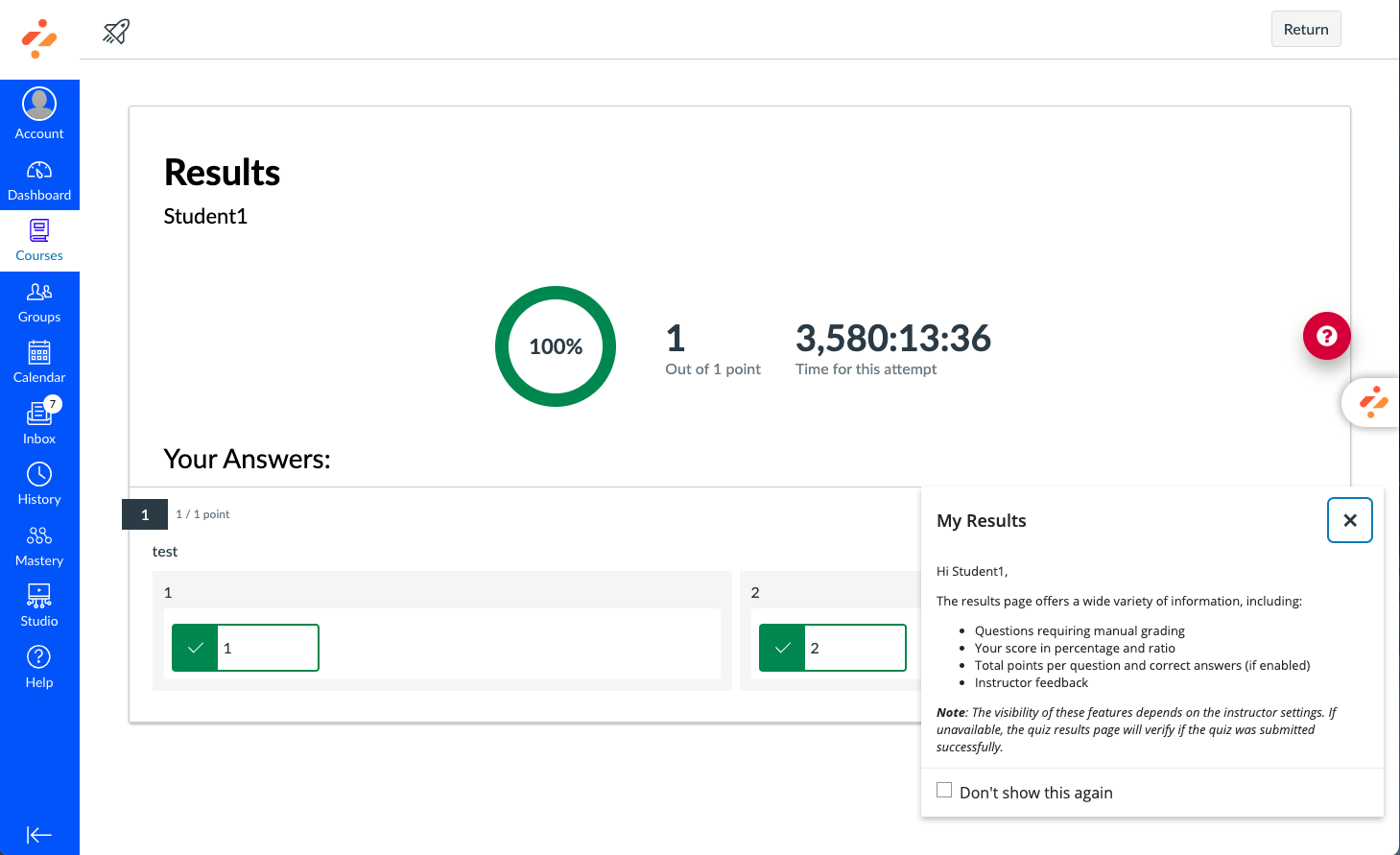Launch Studio from the sidebar

[x=39, y=606]
